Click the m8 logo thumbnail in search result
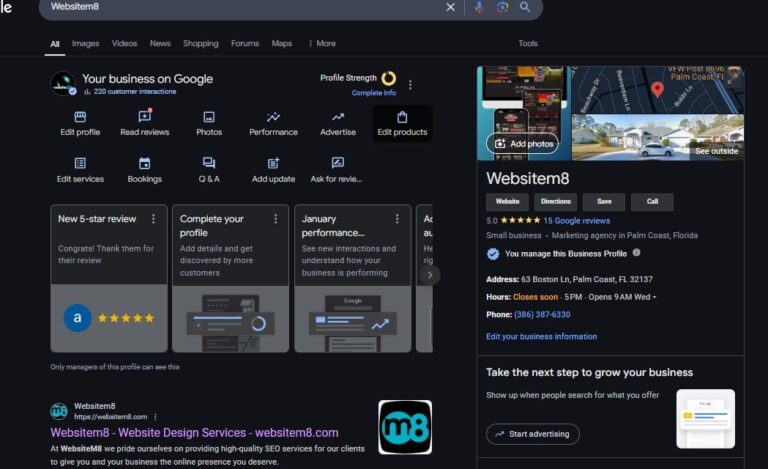 click(x=405, y=427)
